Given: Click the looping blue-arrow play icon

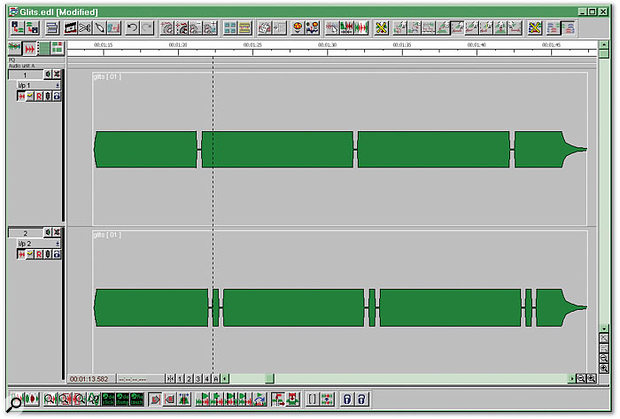Looking at the screenshot, I should (x=259, y=399).
